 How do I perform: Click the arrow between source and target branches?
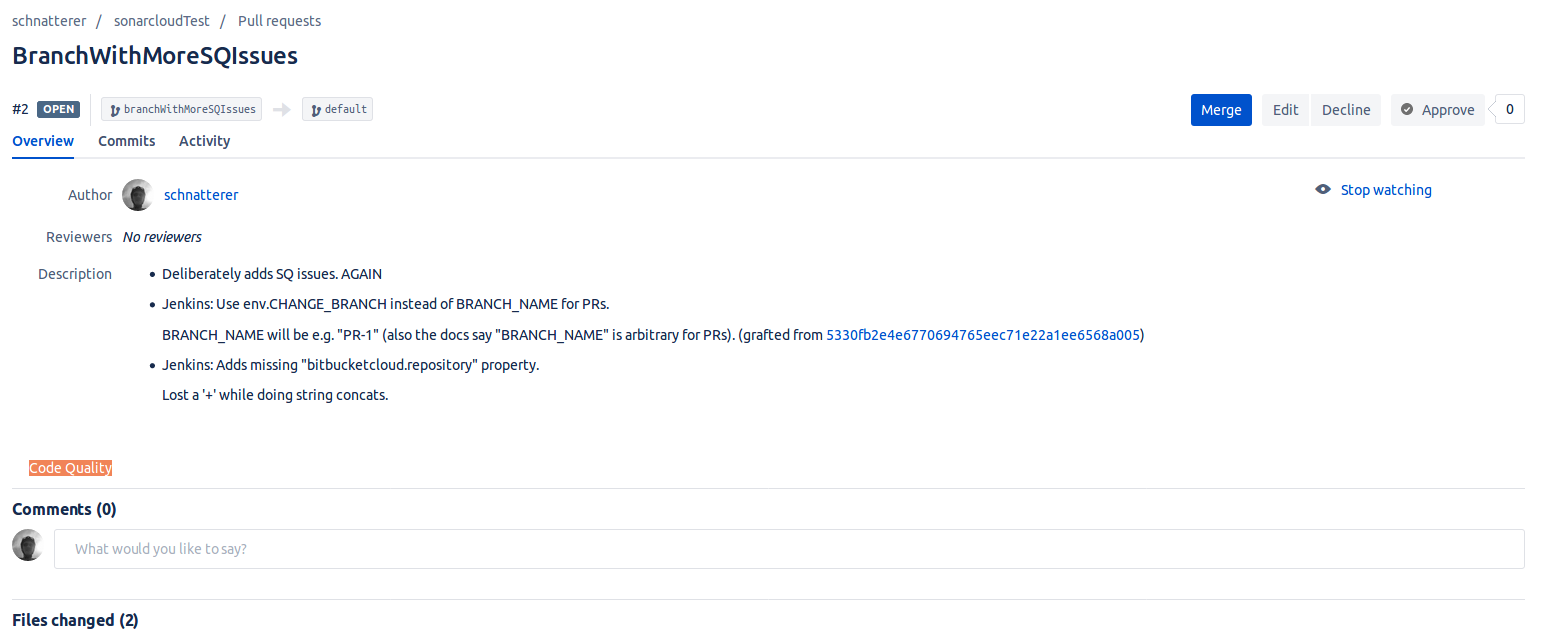click(282, 110)
